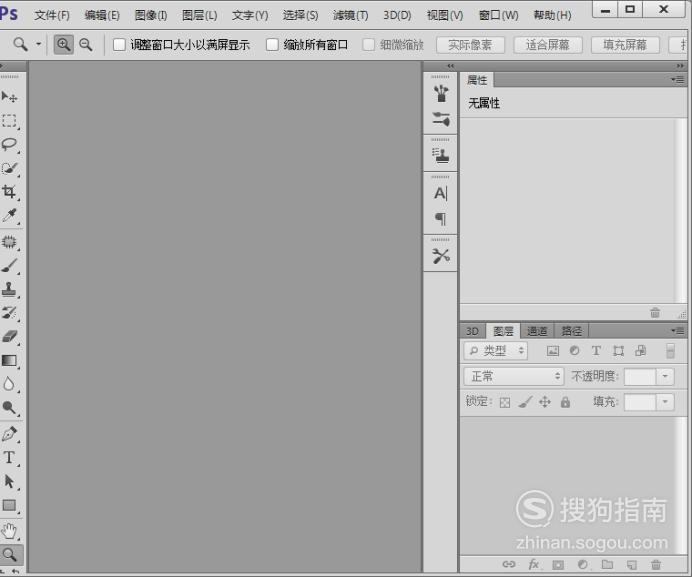692x577 pixels.
Task: Select the Lasso tool
Action: point(9,144)
